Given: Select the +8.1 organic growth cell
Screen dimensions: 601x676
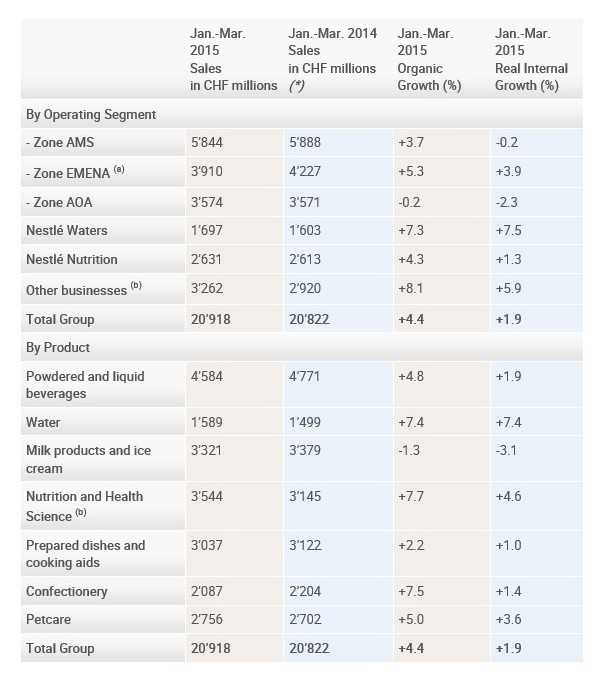Looking at the screenshot, I should click(410, 290).
